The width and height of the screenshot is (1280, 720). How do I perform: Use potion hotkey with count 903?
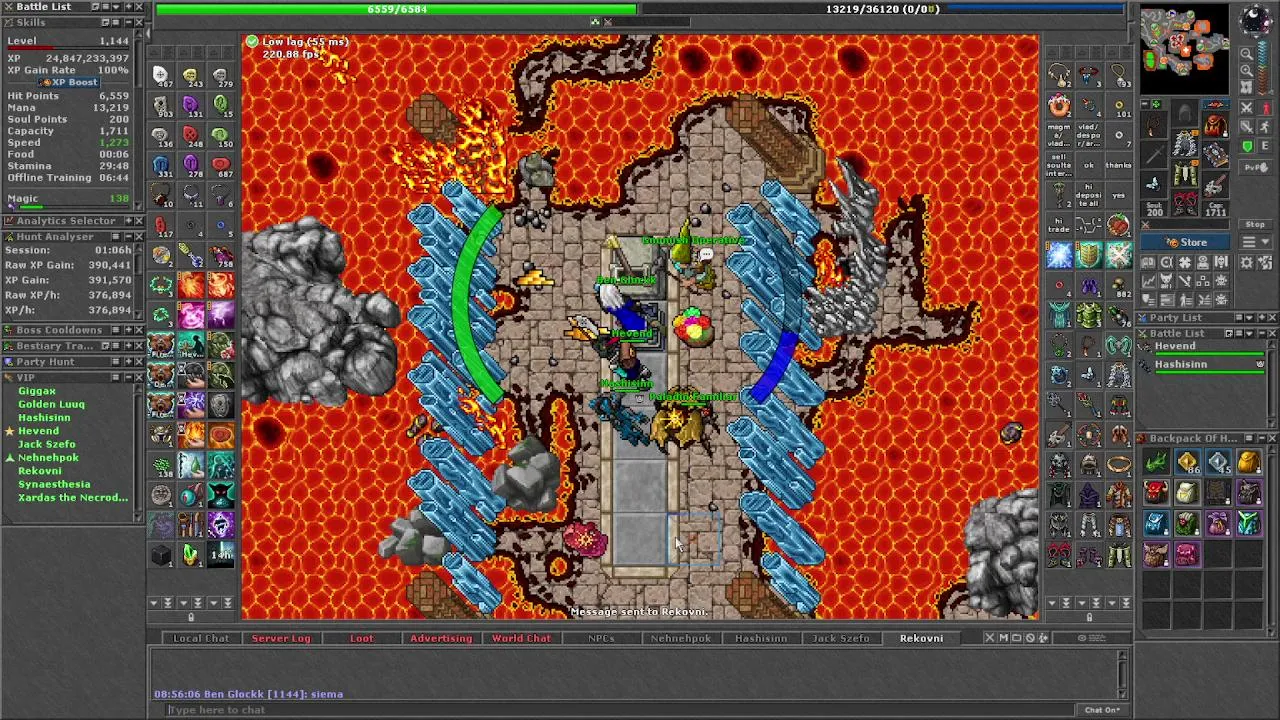pos(160,106)
